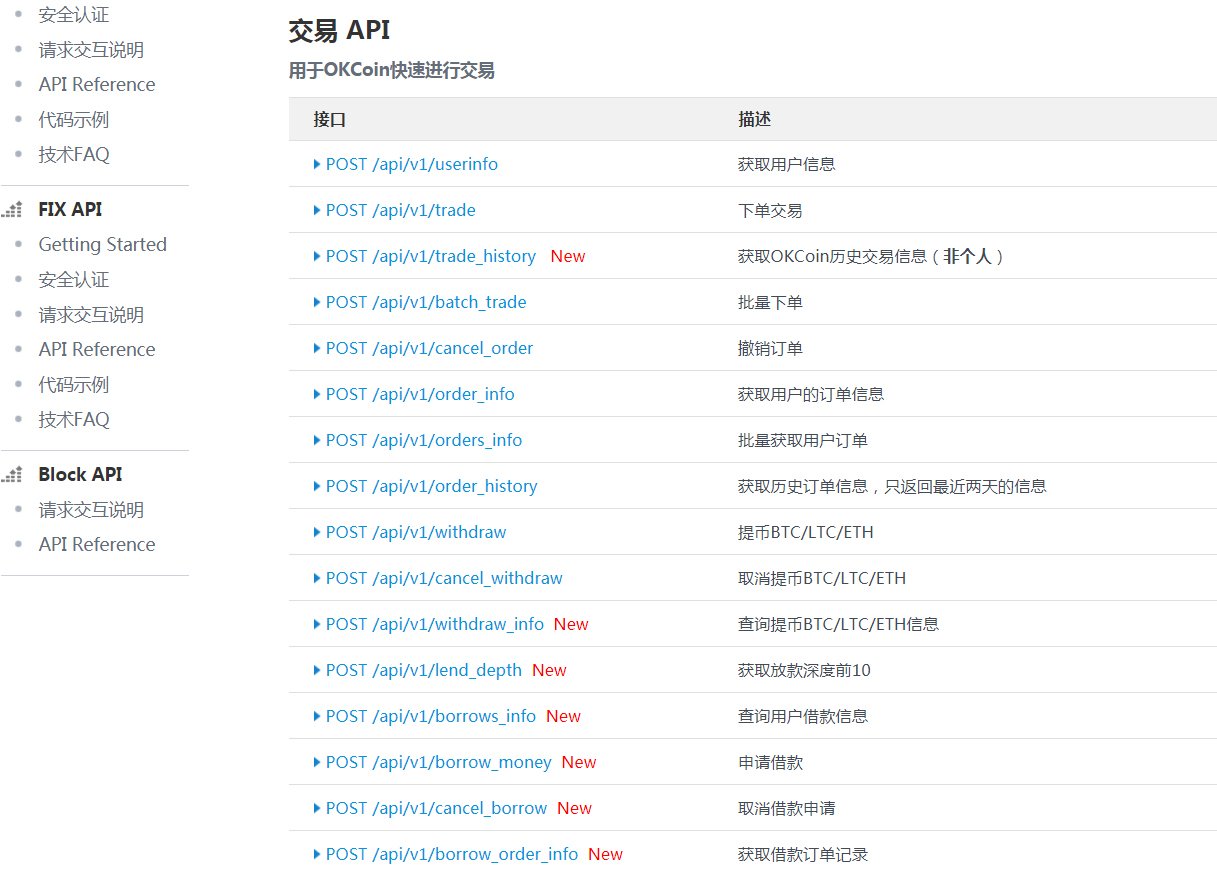Open the POST /api/v1/cancel_order endpoint
Screen dimensions: 1217x872
click(x=429, y=348)
